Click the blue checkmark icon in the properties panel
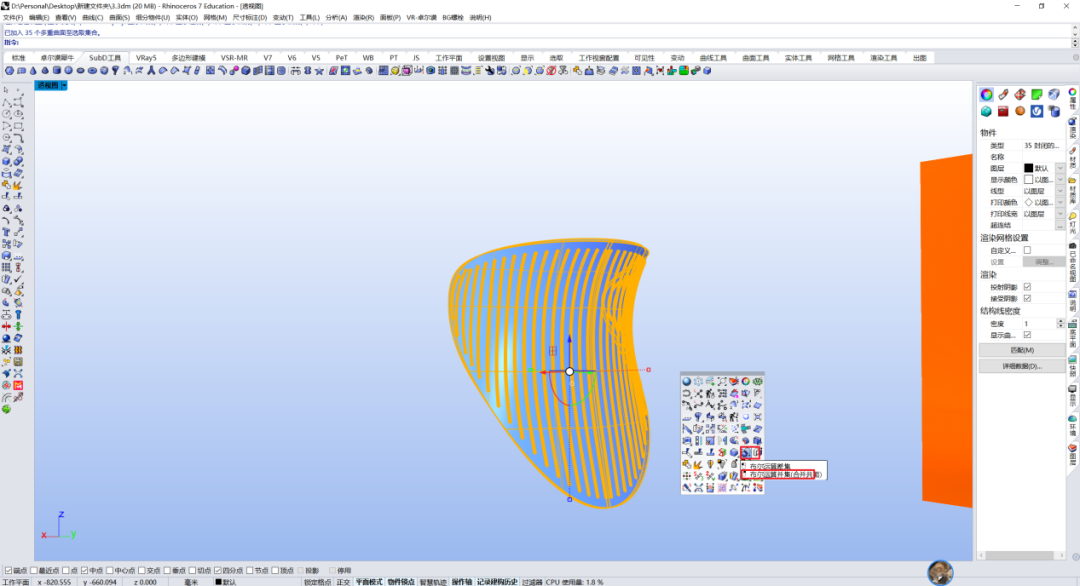 1037,111
